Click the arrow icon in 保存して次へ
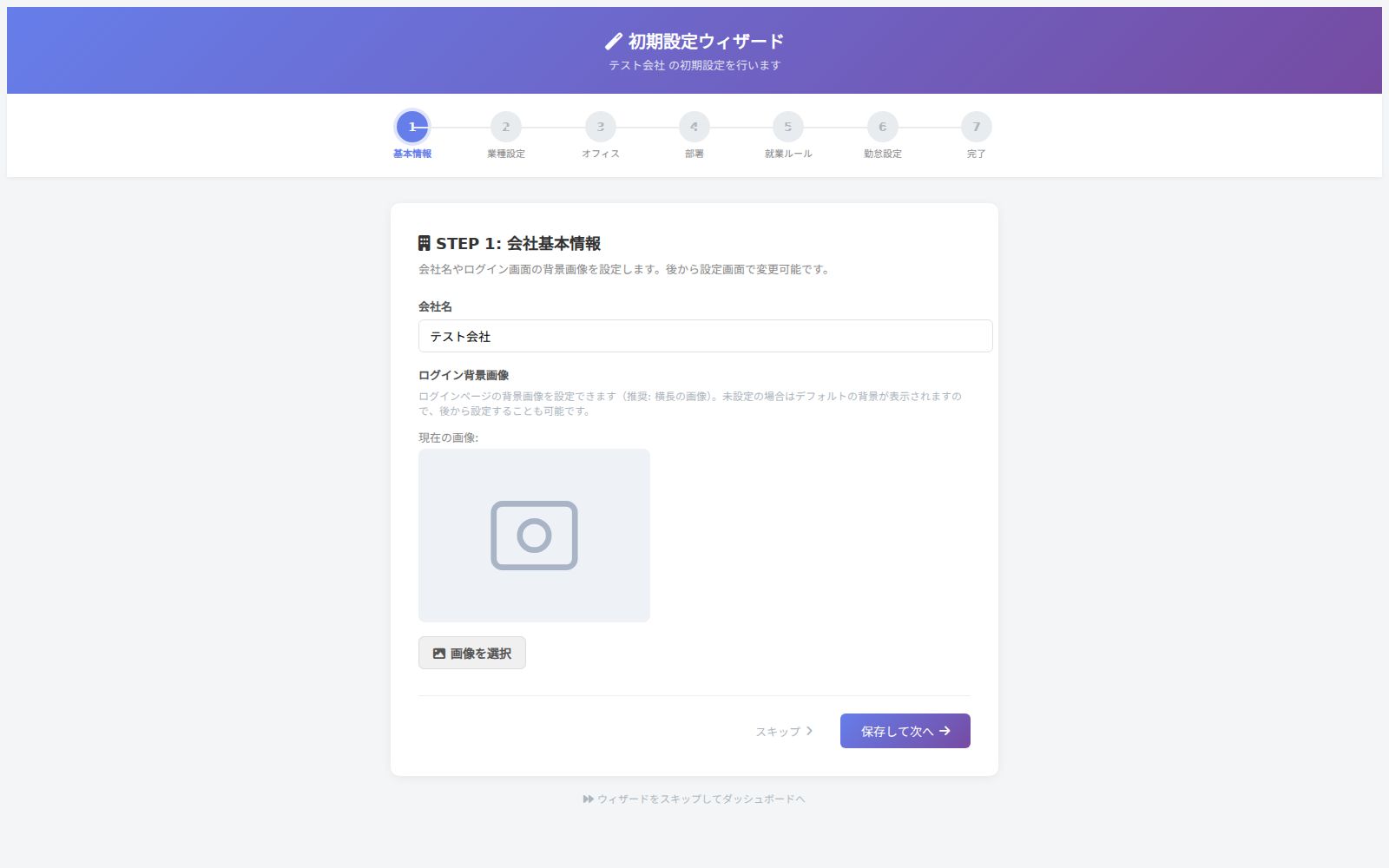This screenshot has height=868, width=1389. (x=945, y=731)
